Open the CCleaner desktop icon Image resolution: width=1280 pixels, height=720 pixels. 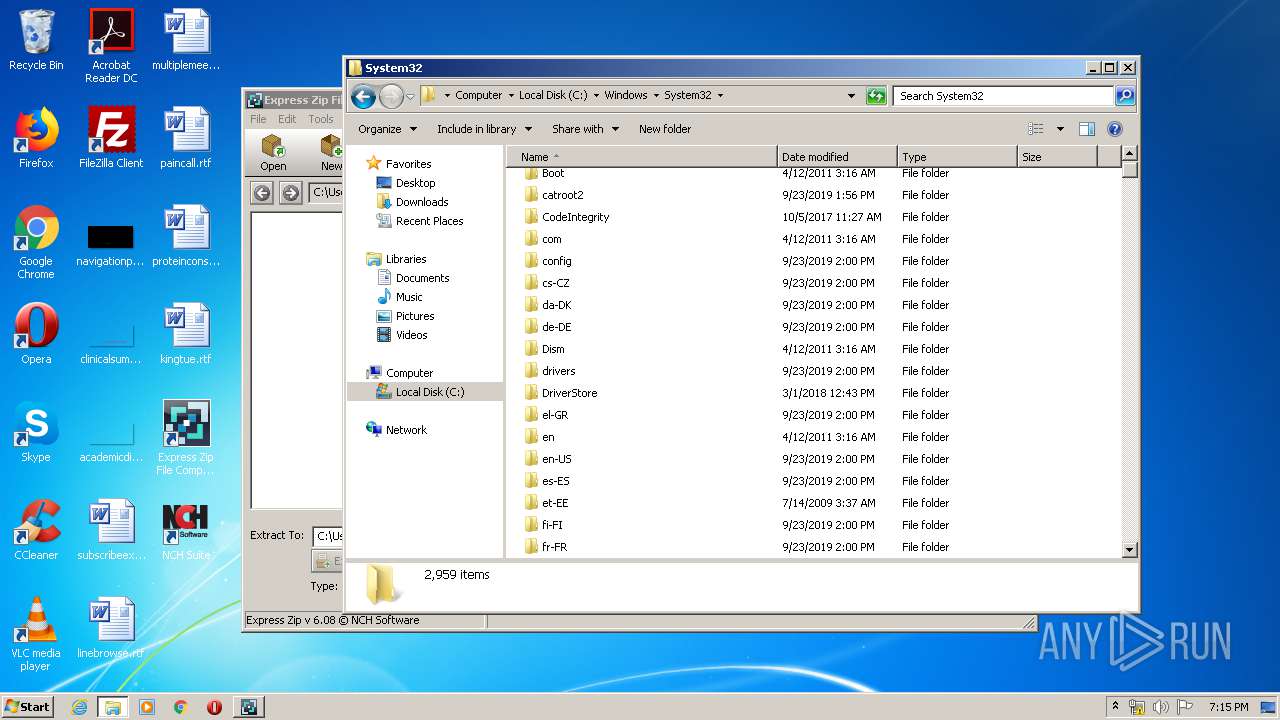36,530
